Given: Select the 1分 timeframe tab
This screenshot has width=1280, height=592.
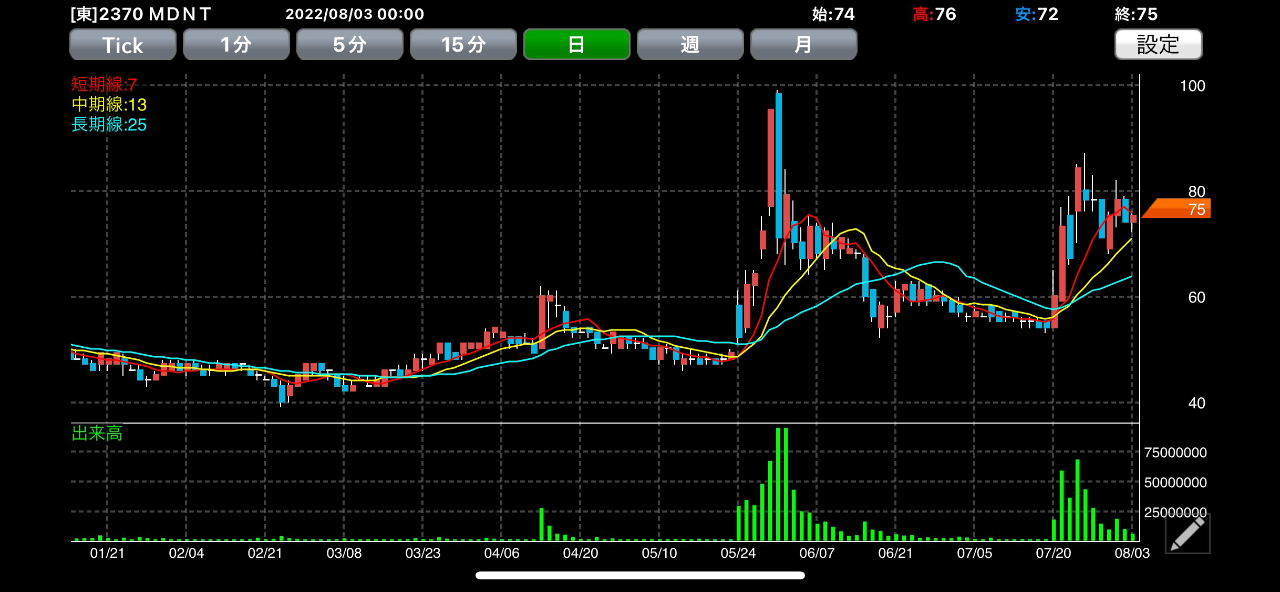Looking at the screenshot, I should click(x=236, y=44).
